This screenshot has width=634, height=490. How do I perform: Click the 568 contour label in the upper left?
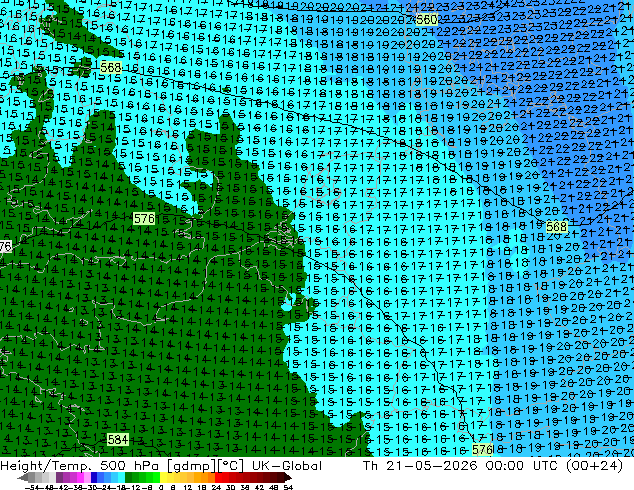(110, 67)
